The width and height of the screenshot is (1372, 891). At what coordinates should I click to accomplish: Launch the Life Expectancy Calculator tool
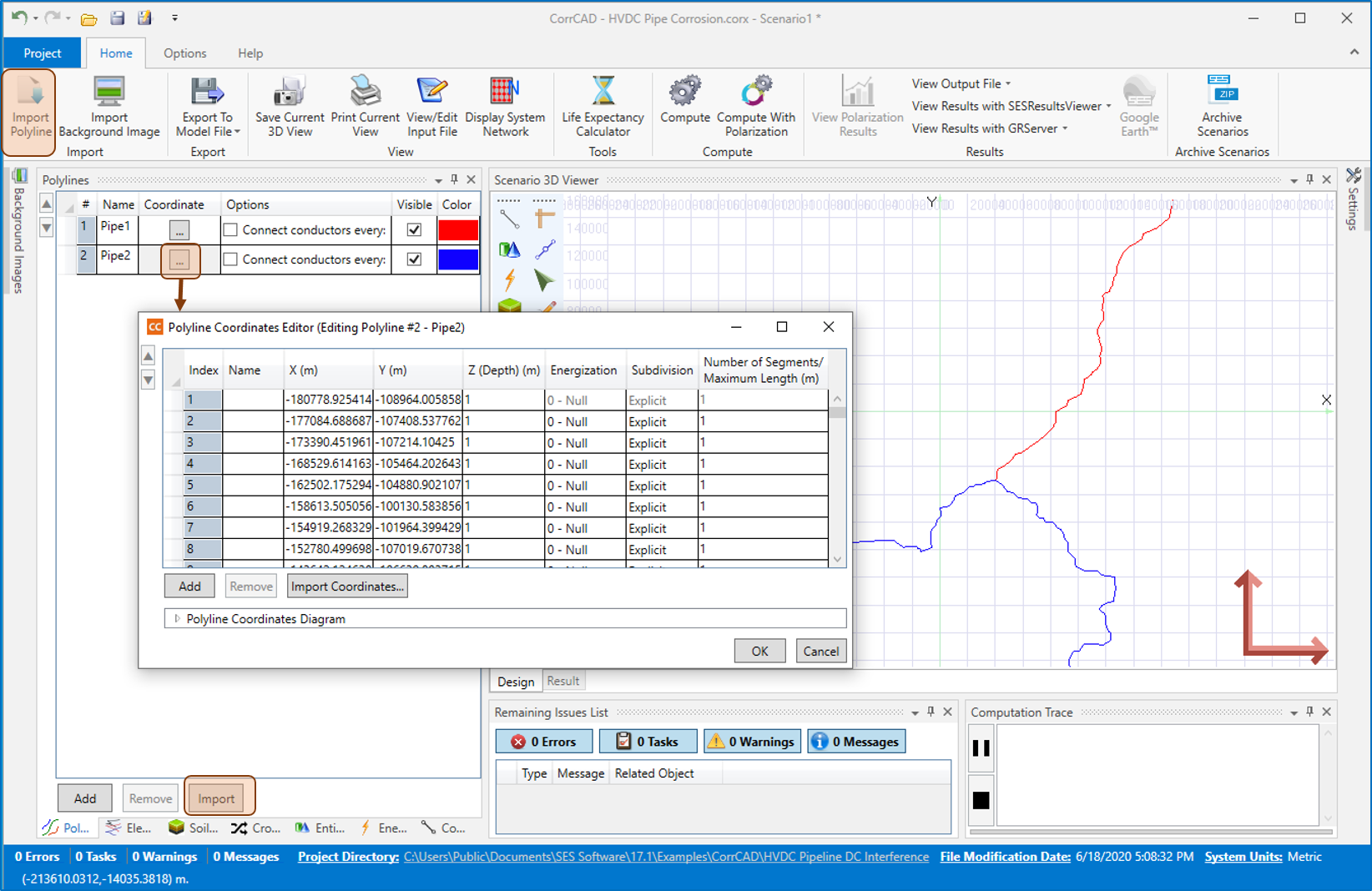click(603, 106)
